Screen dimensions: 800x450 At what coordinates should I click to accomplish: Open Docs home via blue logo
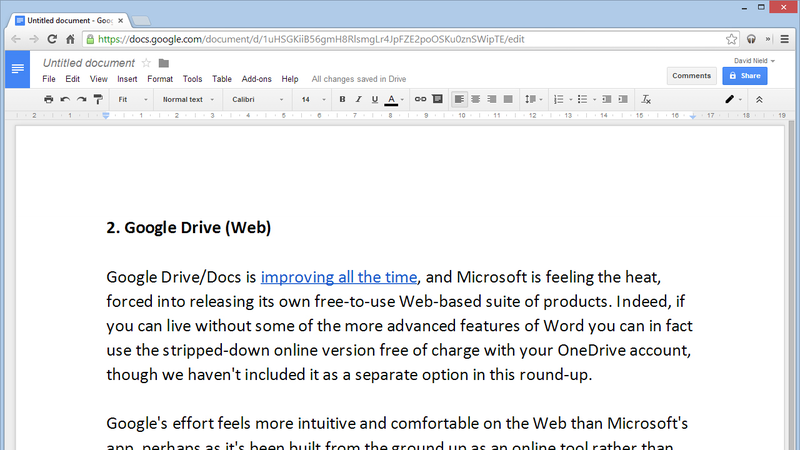pos(17,69)
